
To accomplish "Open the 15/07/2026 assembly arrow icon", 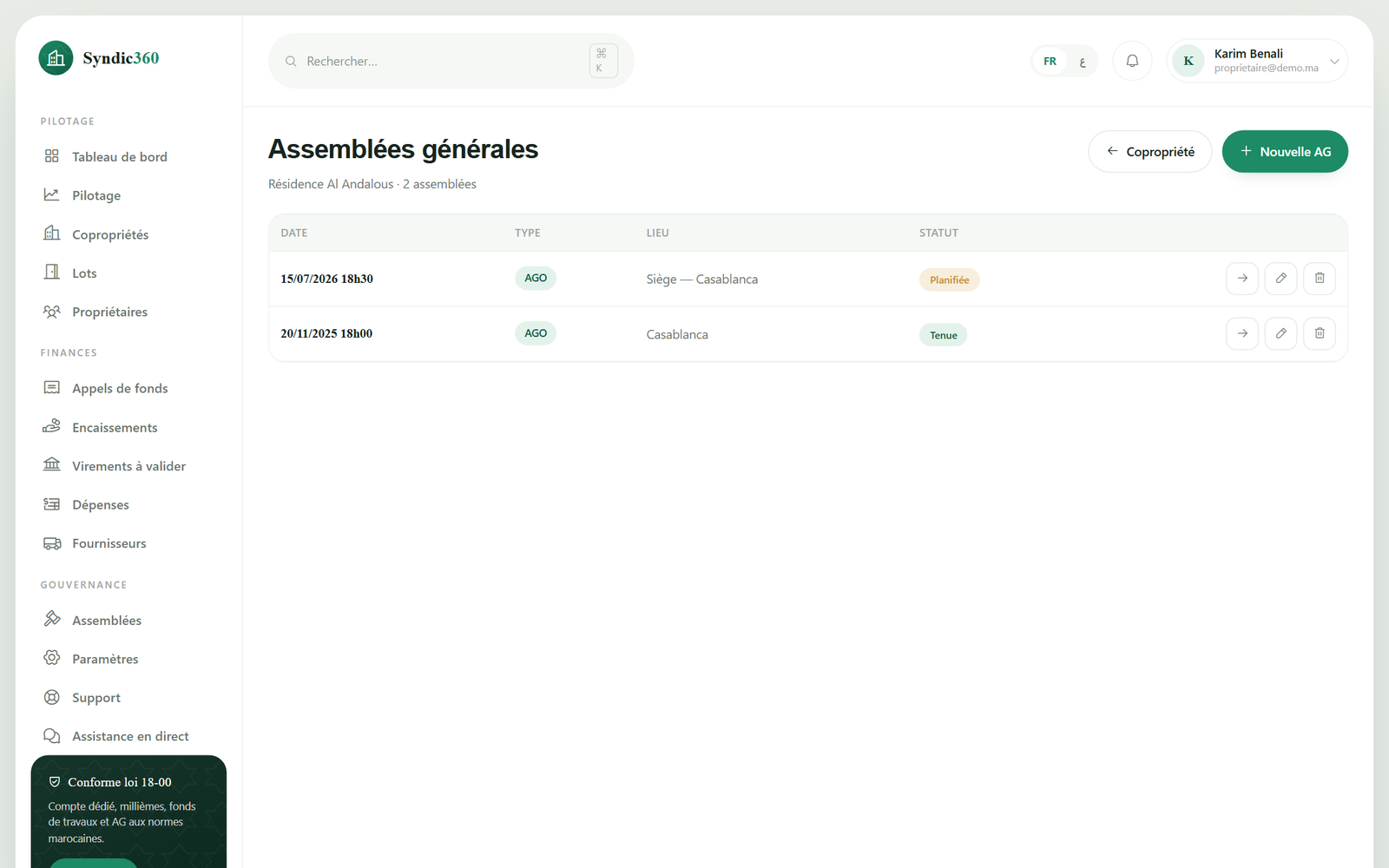I will [1242, 279].
